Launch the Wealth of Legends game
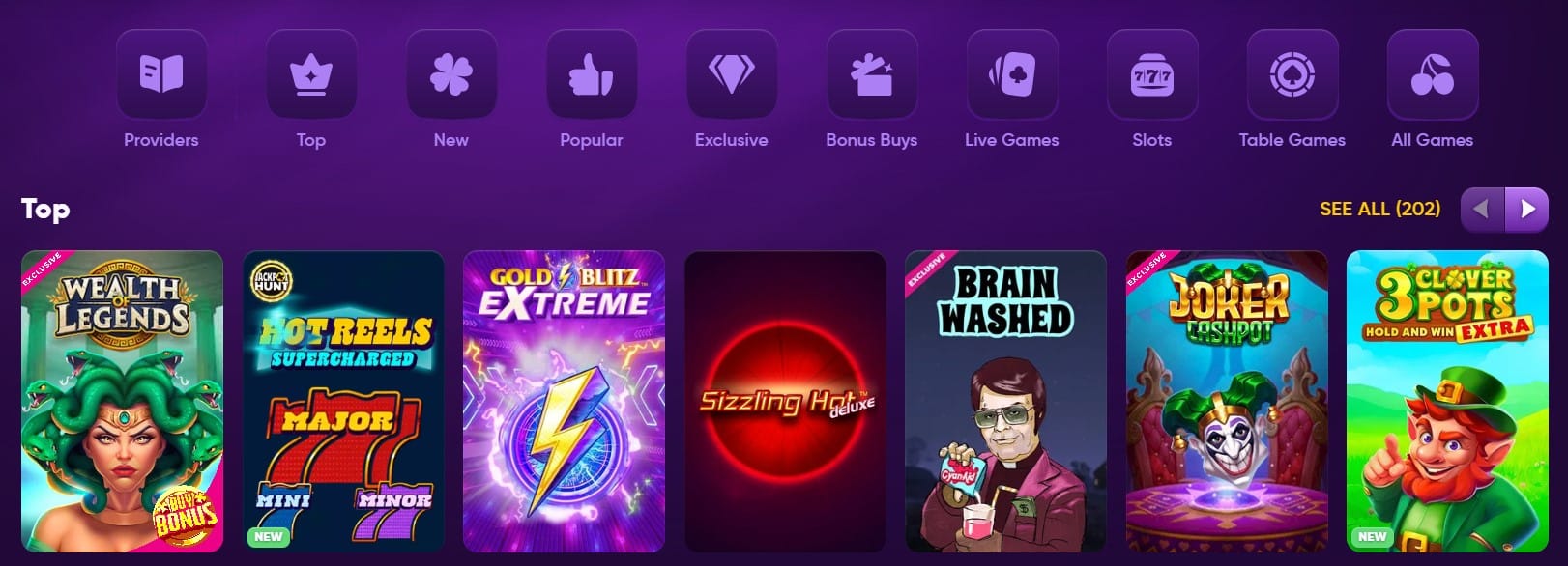Viewport: 1568px width, 566px height. 122,402
